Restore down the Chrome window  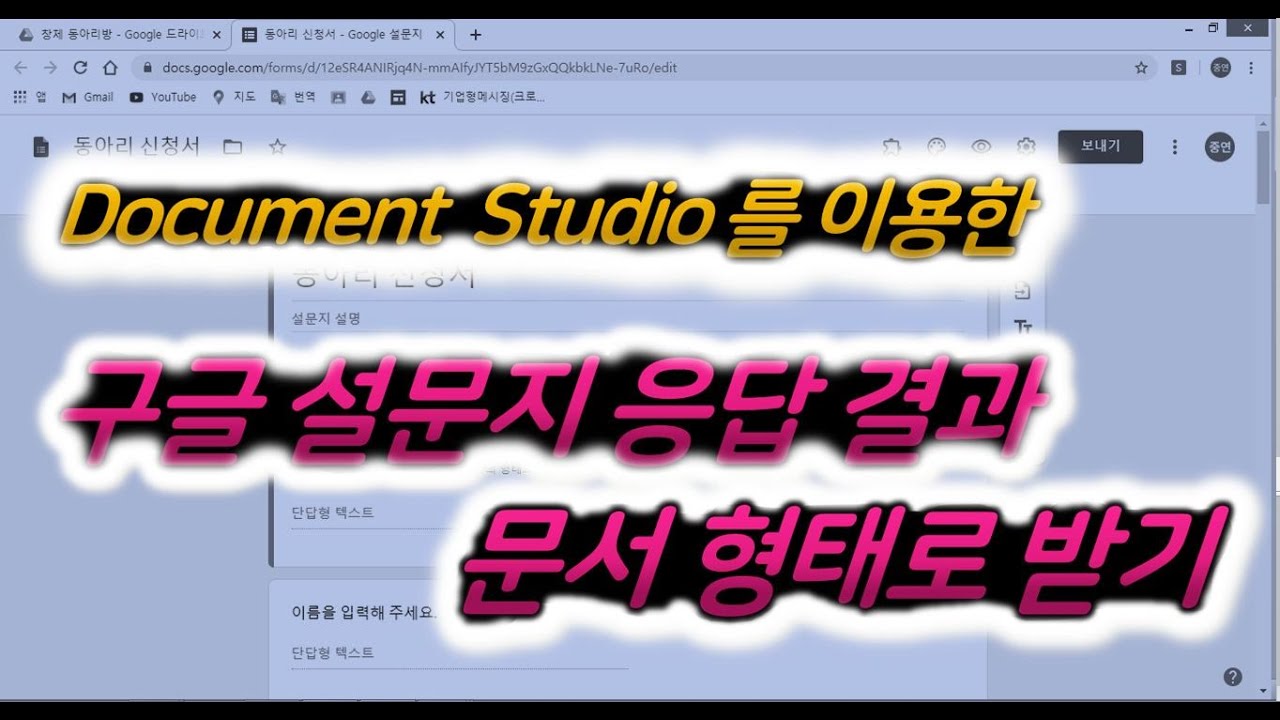[x=1213, y=29]
